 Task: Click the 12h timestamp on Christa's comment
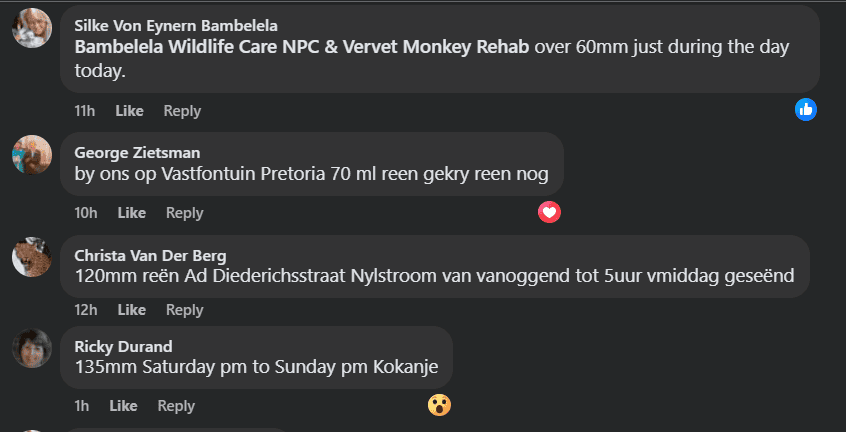pyautogui.click(x=86, y=310)
